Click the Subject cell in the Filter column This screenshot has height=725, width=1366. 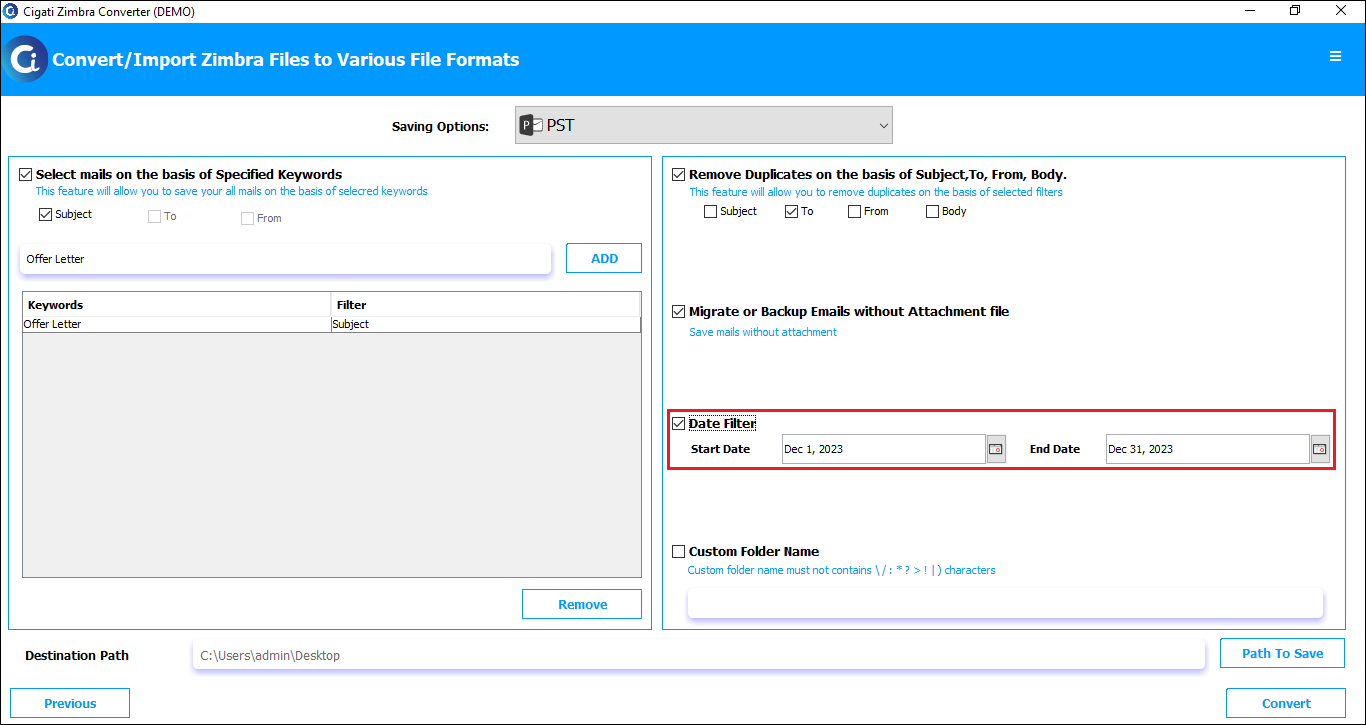[x=486, y=324]
